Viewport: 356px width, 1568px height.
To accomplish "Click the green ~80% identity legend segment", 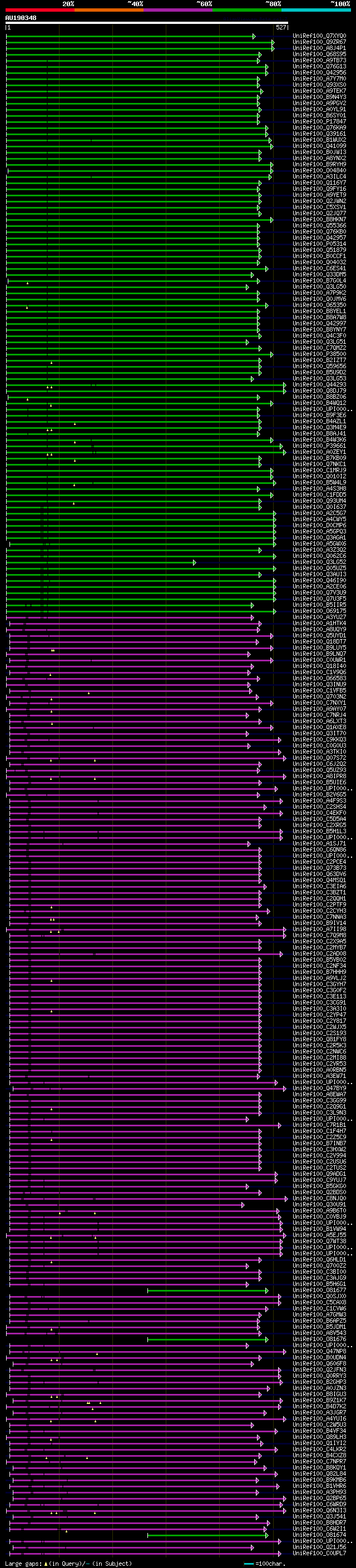I will click(x=247, y=11).
